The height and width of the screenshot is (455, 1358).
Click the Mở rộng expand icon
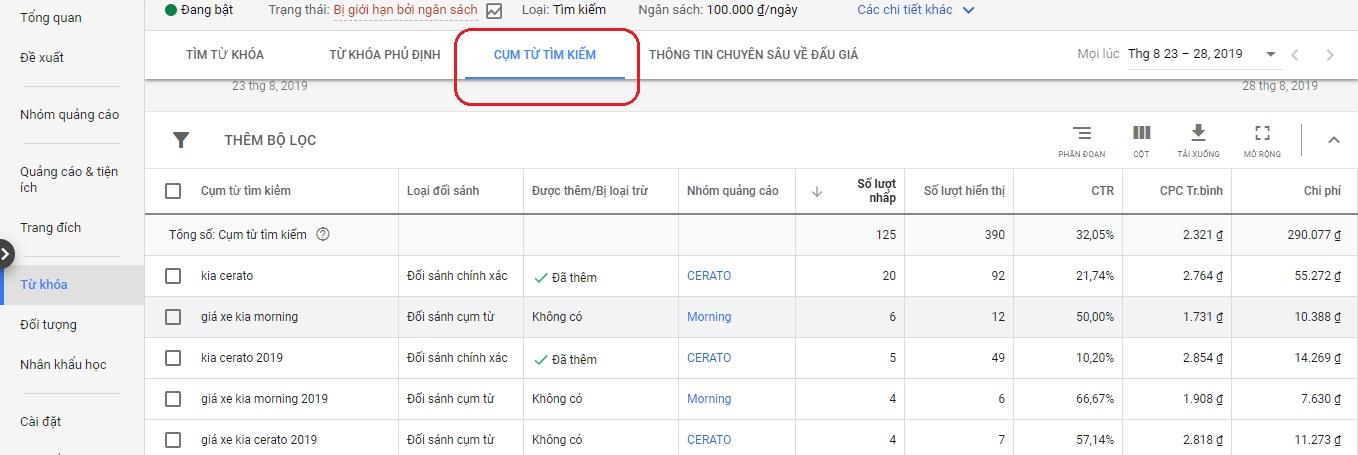coord(1262,133)
